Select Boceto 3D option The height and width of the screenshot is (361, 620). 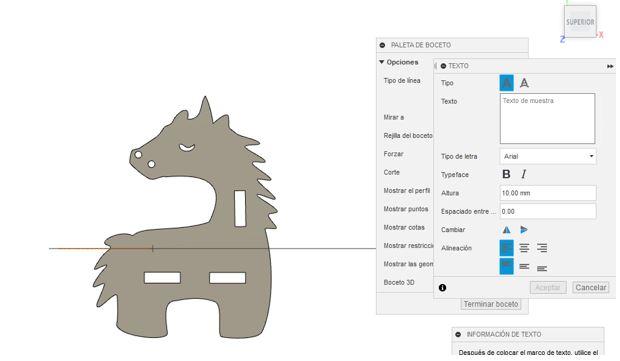tap(399, 282)
